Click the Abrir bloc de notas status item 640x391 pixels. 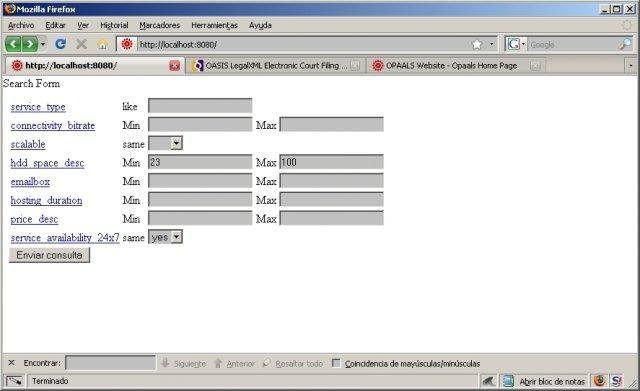[544, 382]
